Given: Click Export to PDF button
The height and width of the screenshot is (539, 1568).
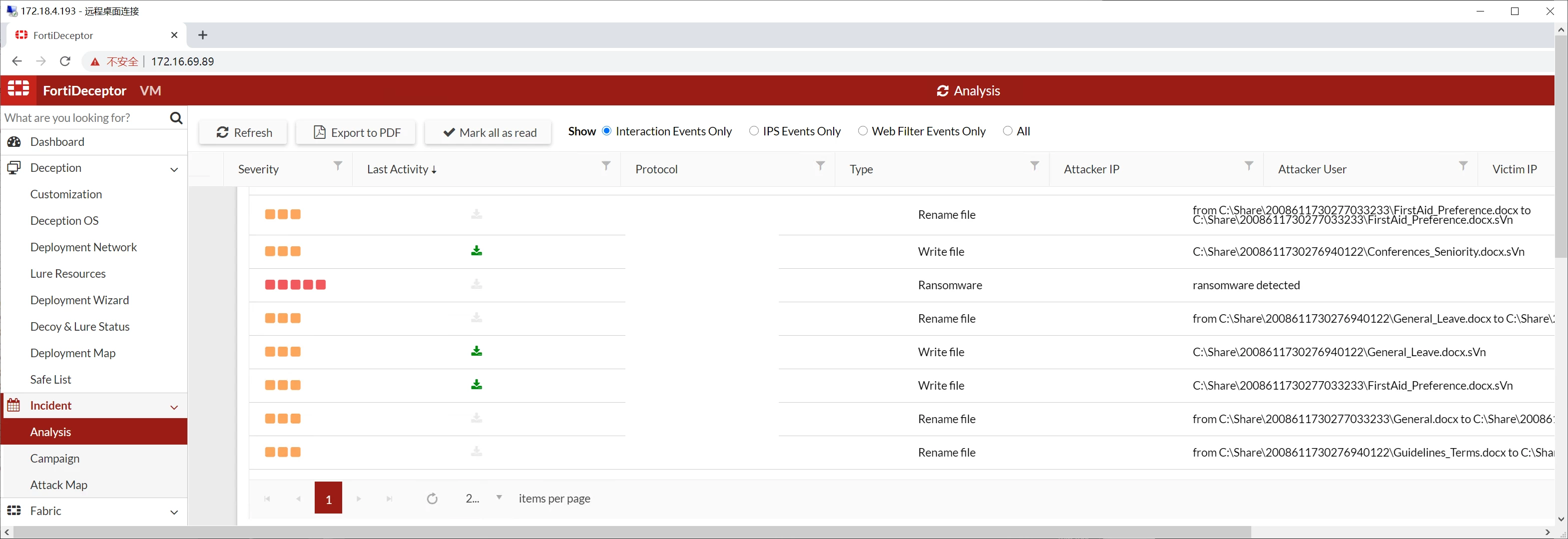Looking at the screenshot, I should [356, 132].
